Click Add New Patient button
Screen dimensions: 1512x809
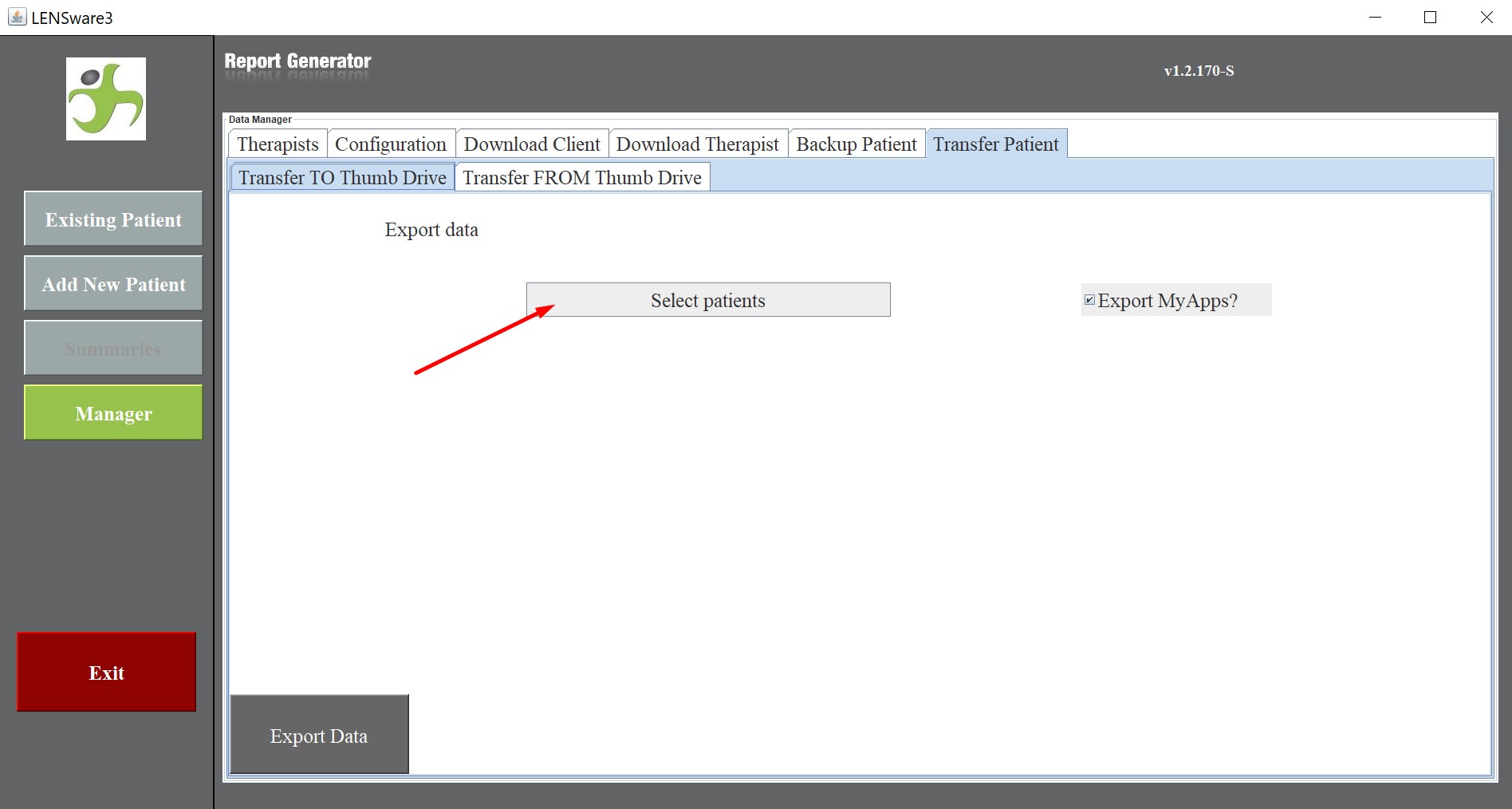click(113, 283)
